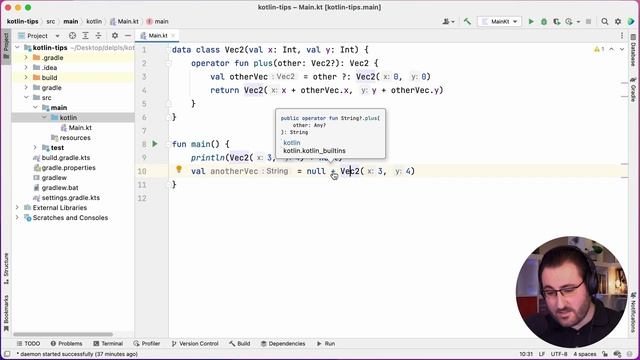
Task: Collapse the src folder
Action: click(26, 98)
